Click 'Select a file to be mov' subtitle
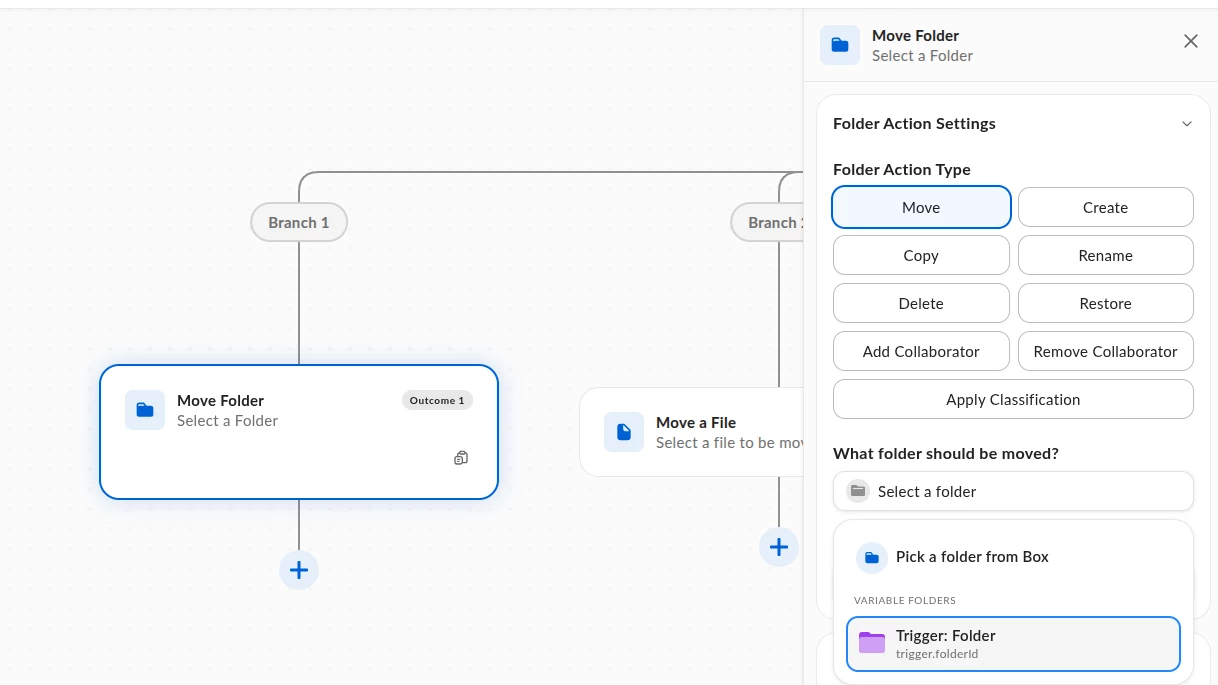1218x685 pixels. pos(729,443)
